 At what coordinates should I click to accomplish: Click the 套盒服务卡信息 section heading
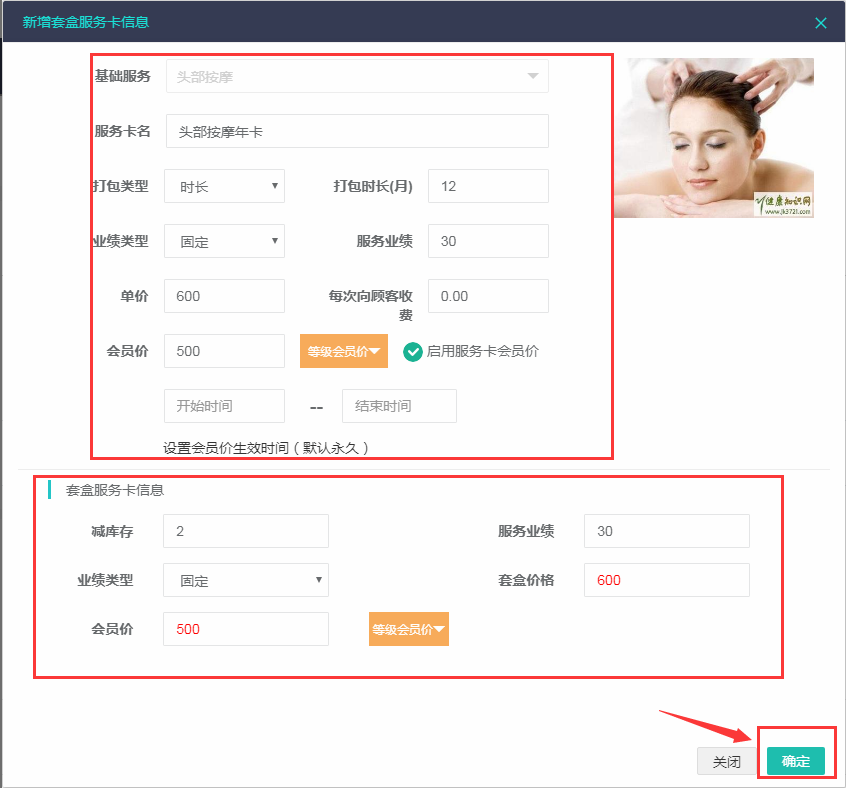[x=115, y=490]
